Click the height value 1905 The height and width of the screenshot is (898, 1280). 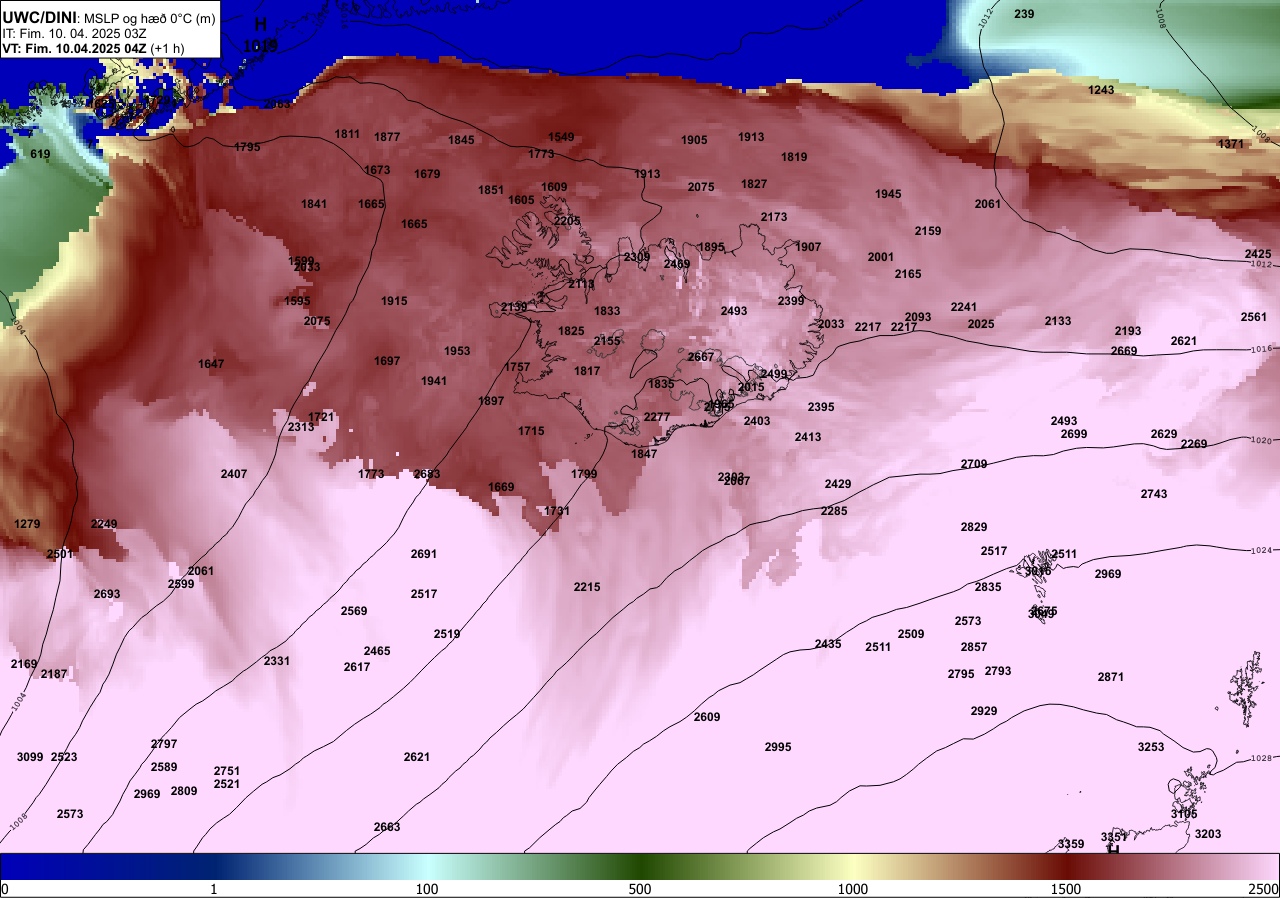(694, 140)
